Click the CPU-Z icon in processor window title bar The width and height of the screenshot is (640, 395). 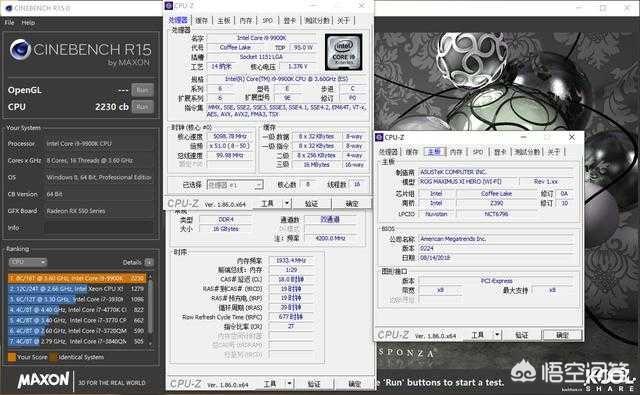pos(169,5)
